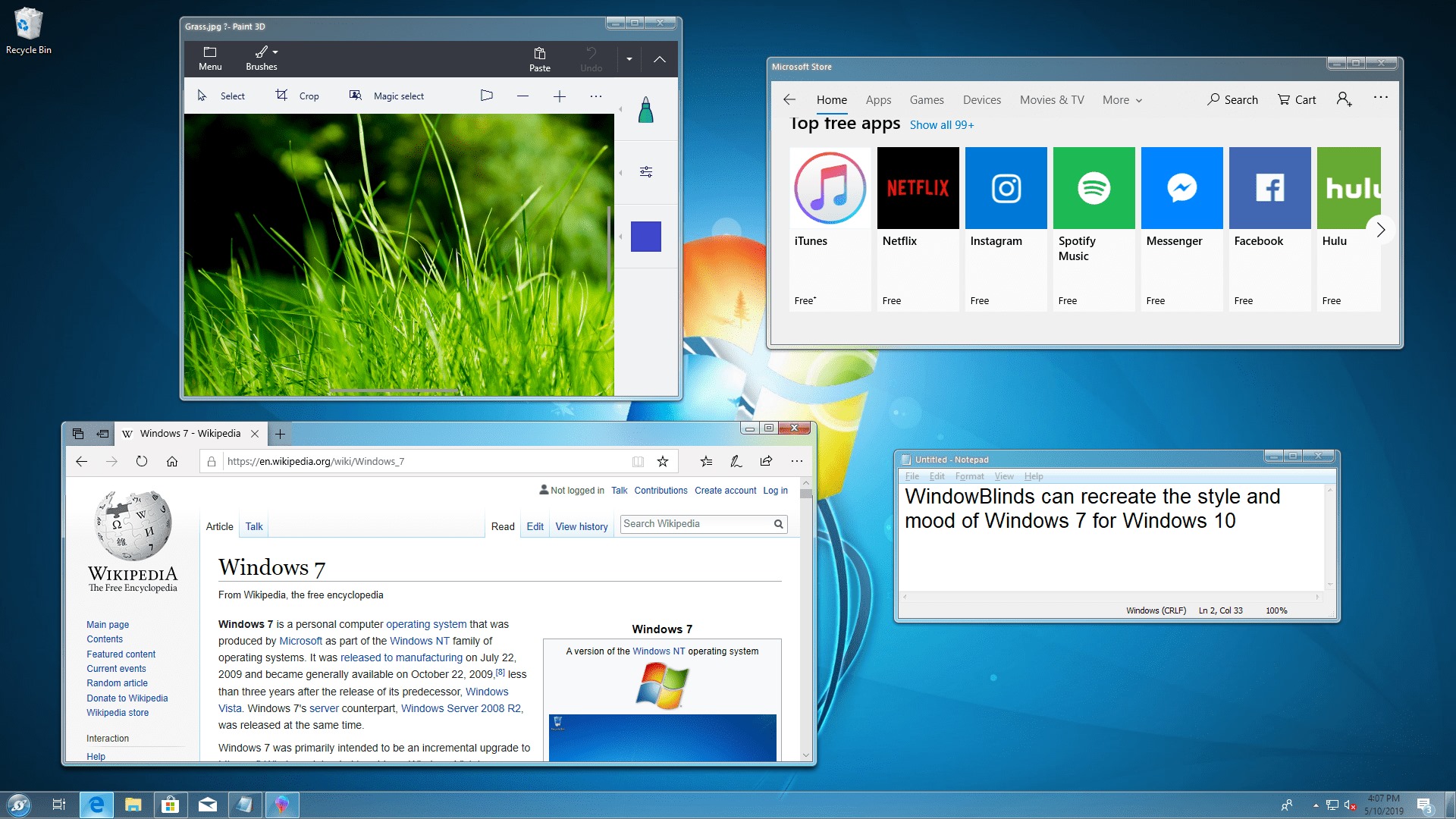Switch to the Games tab in Store
Image resolution: width=1456 pixels, height=819 pixels.
coord(927,99)
